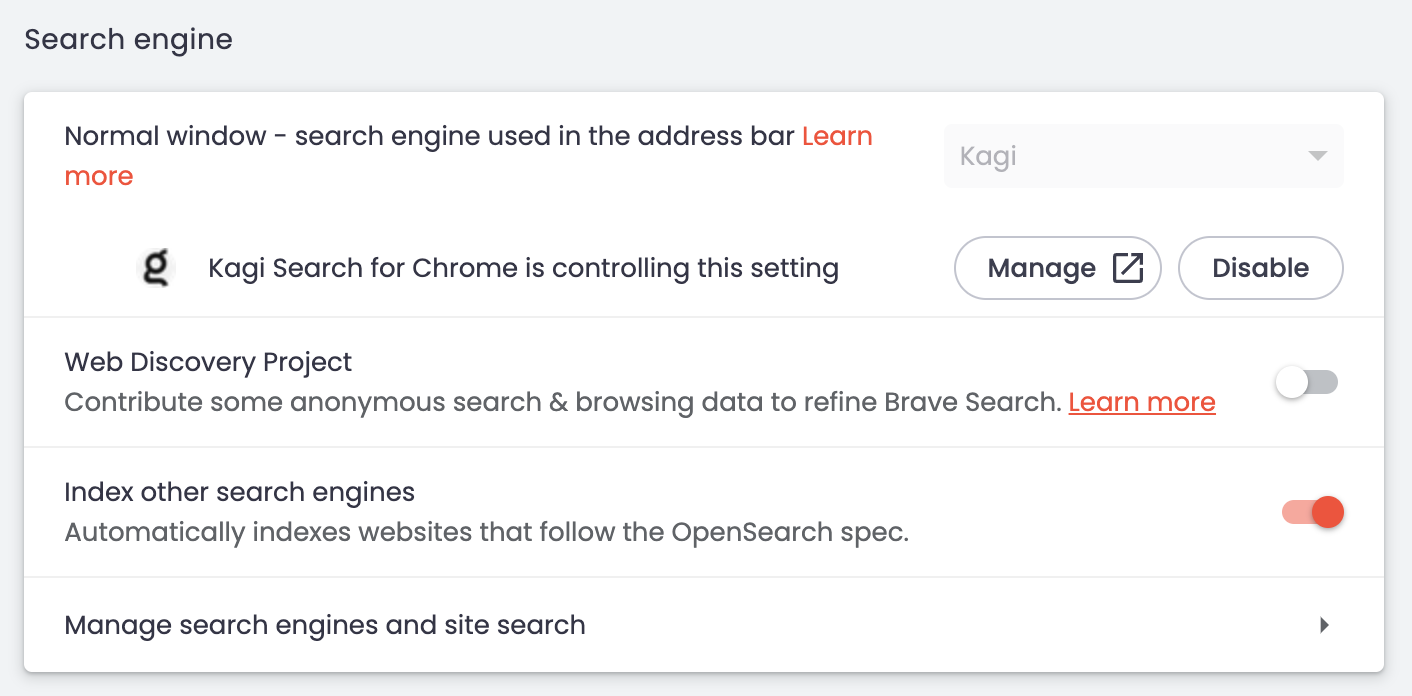Screen dimensions: 1412x696
Task: Click the Normal window search engine label
Action: pos(430,136)
